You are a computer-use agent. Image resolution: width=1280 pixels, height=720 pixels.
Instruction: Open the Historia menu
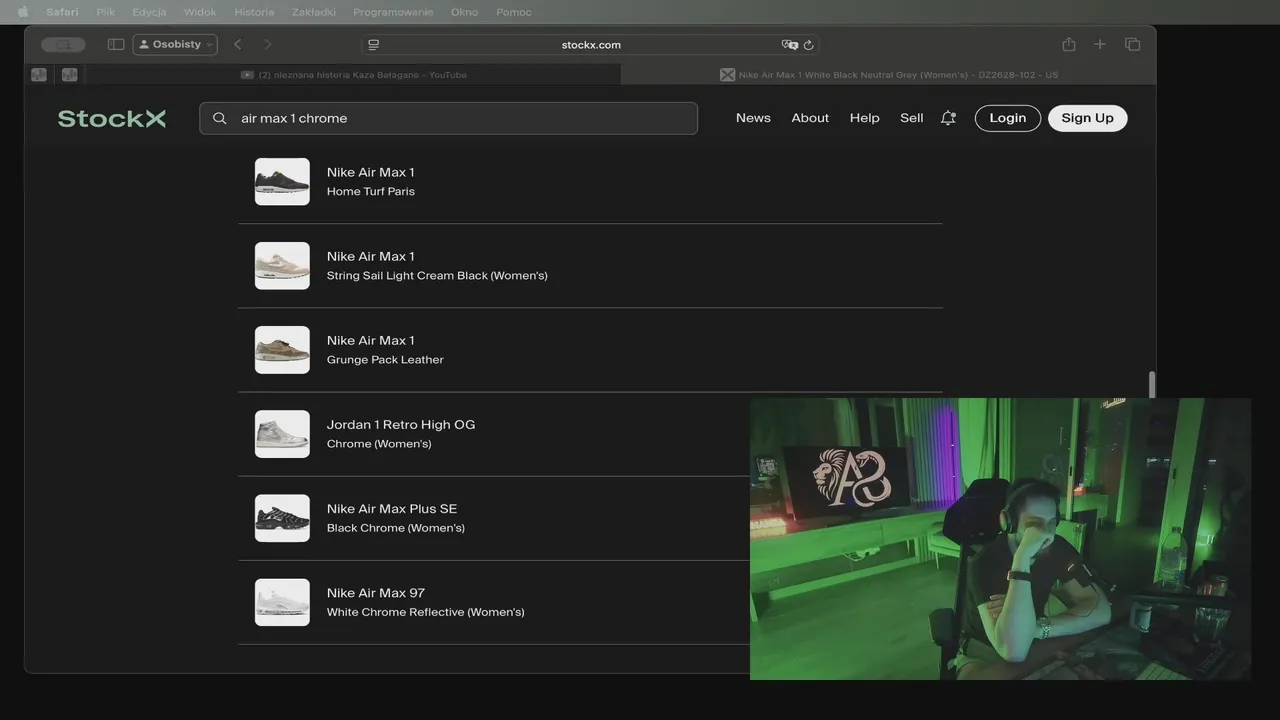(x=254, y=12)
